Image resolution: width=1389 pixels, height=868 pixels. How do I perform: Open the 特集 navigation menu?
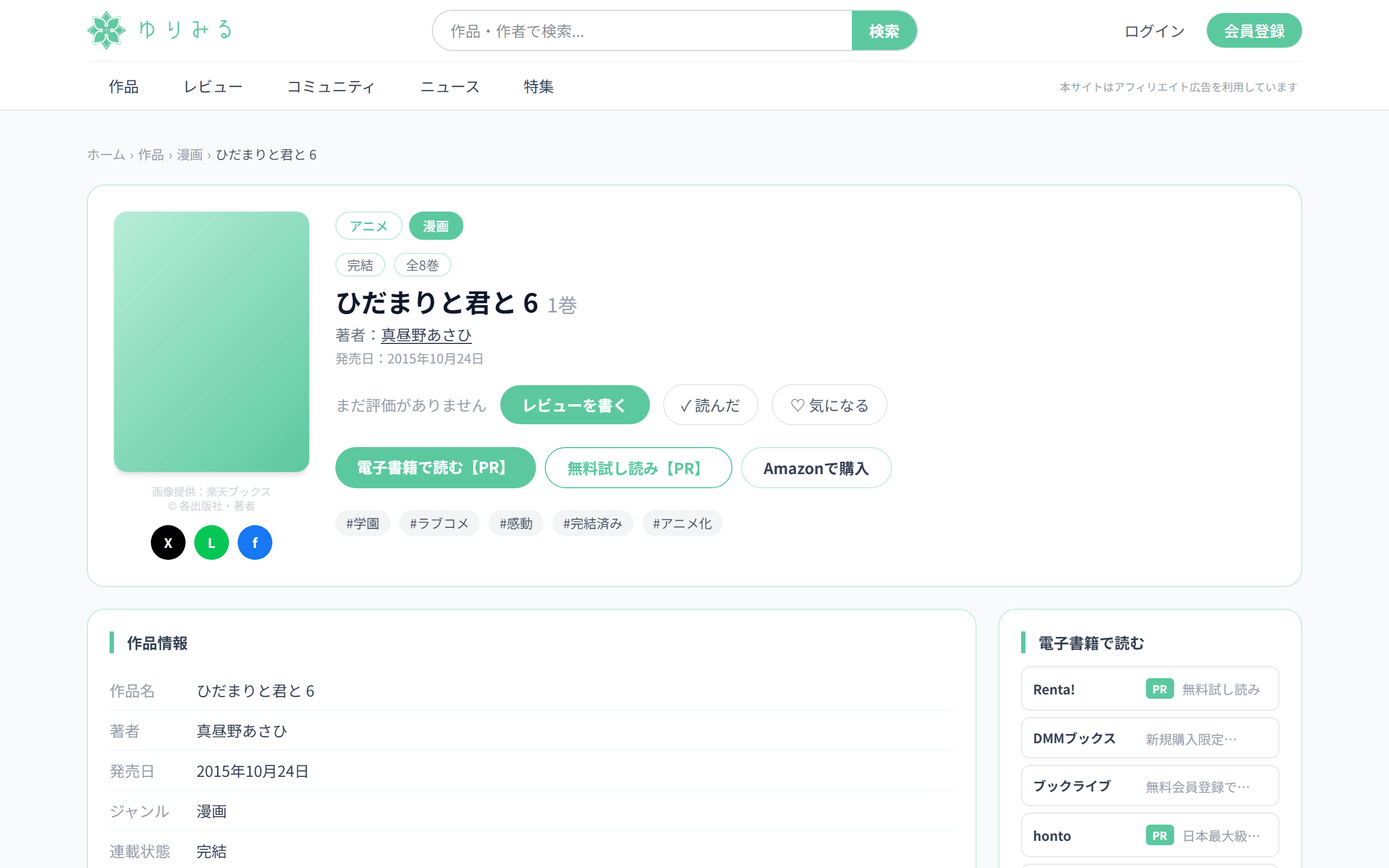539,87
